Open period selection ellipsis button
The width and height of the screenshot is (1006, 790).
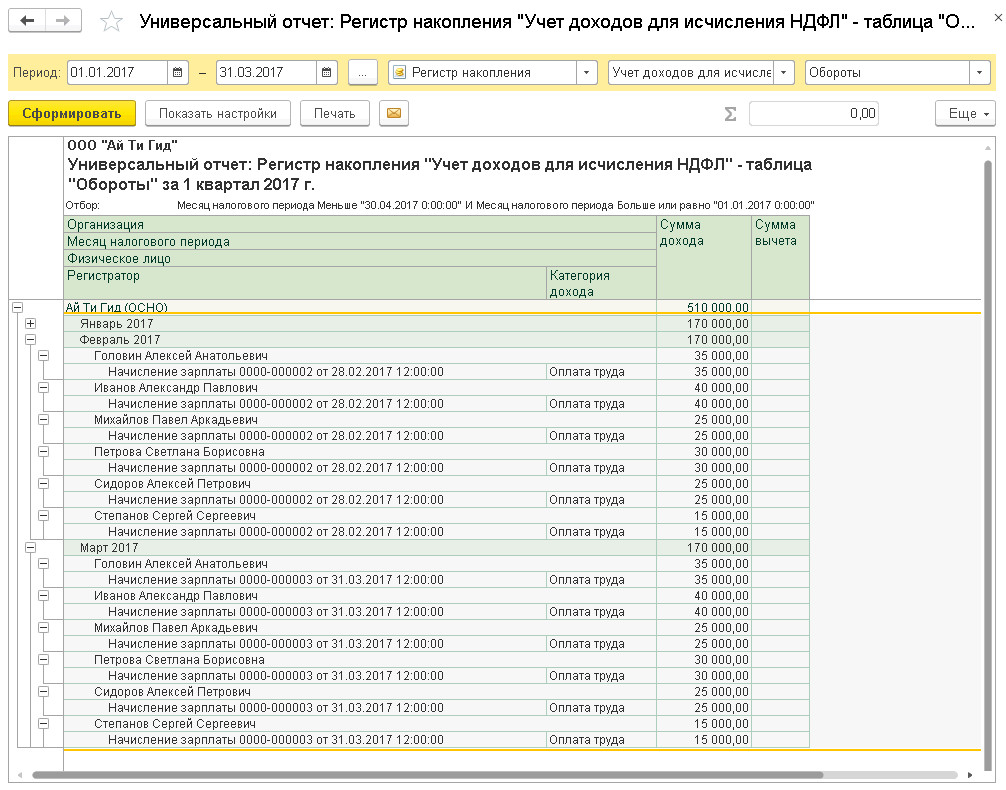[x=362, y=73]
